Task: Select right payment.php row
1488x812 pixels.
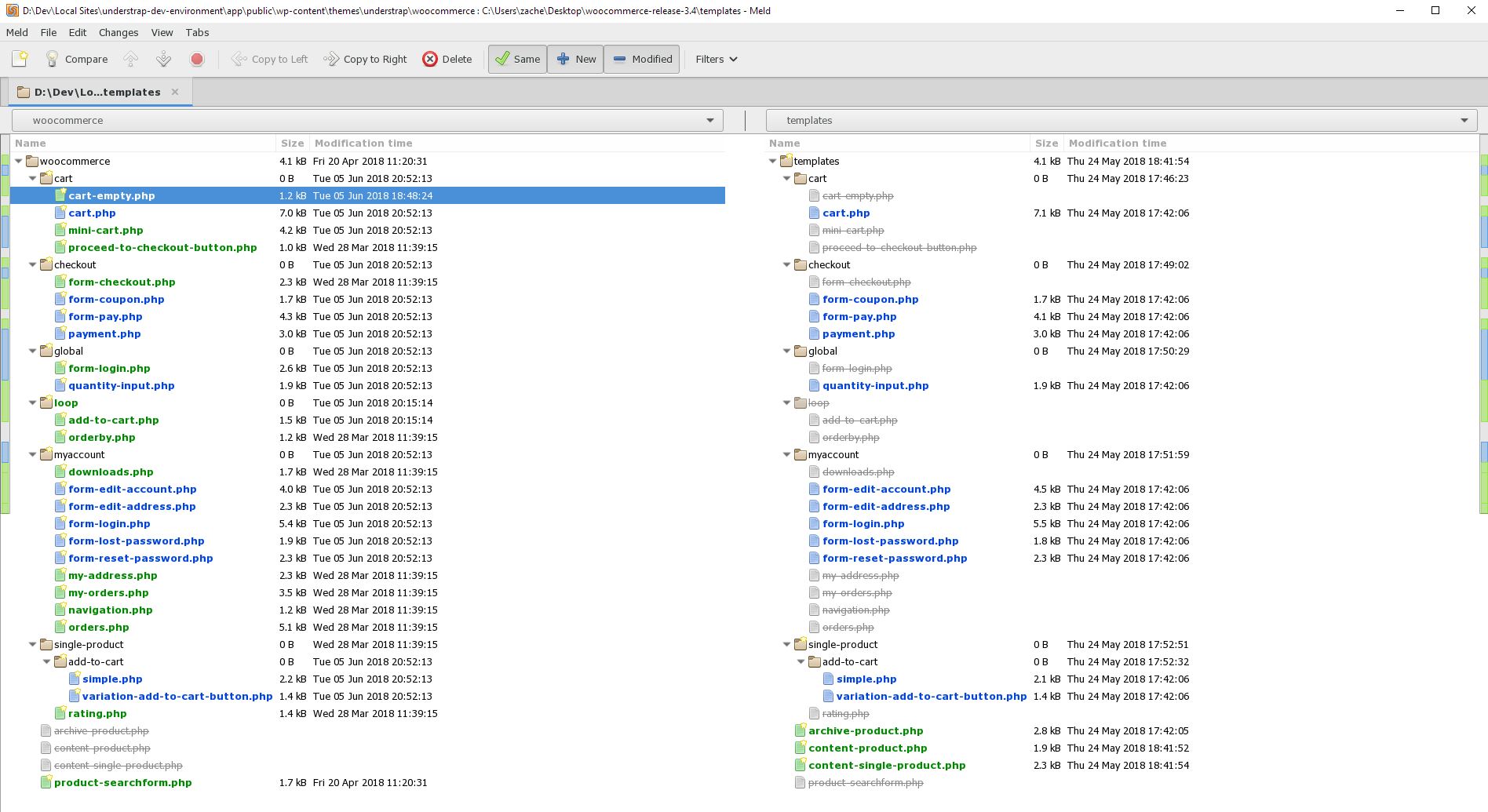Action: coord(1122,333)
